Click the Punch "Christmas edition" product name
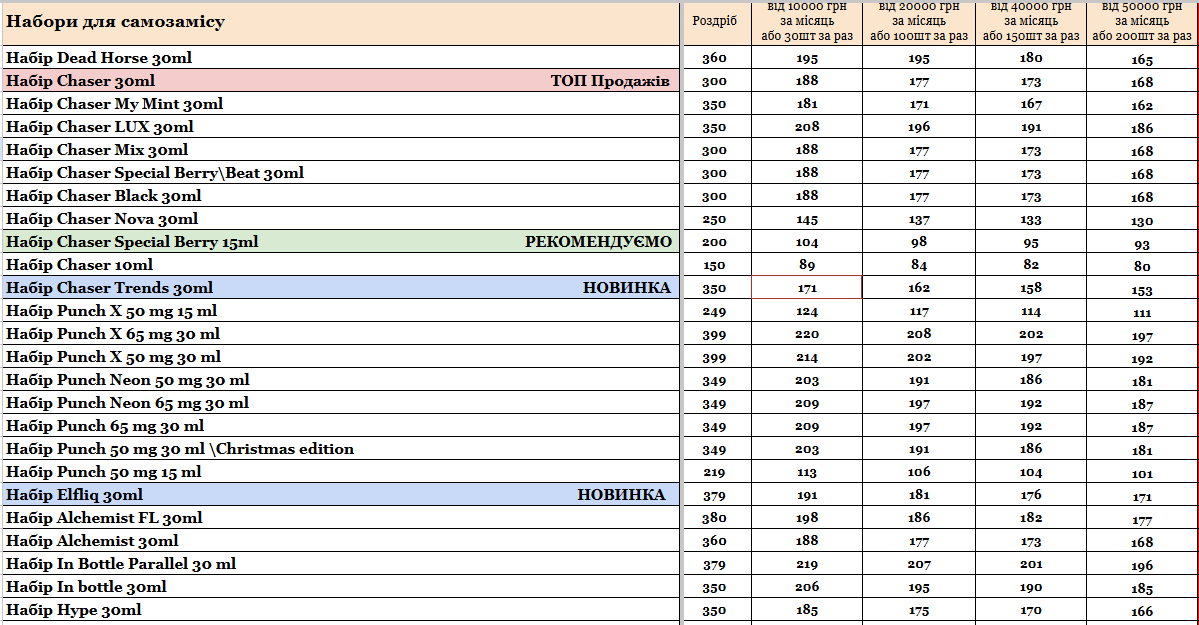Viewport: 1199px width, 625px height. pos(180,449)
